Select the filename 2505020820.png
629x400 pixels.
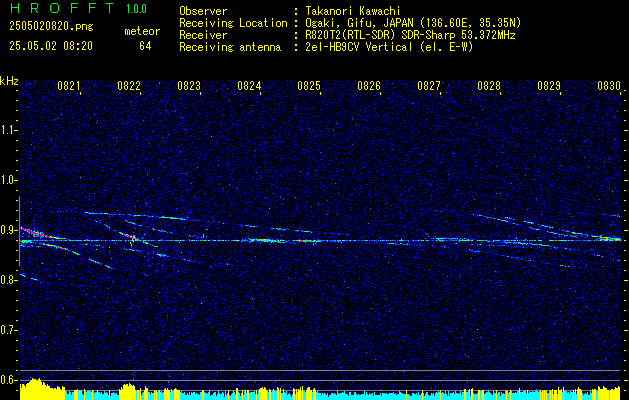[x=51, y=27]
